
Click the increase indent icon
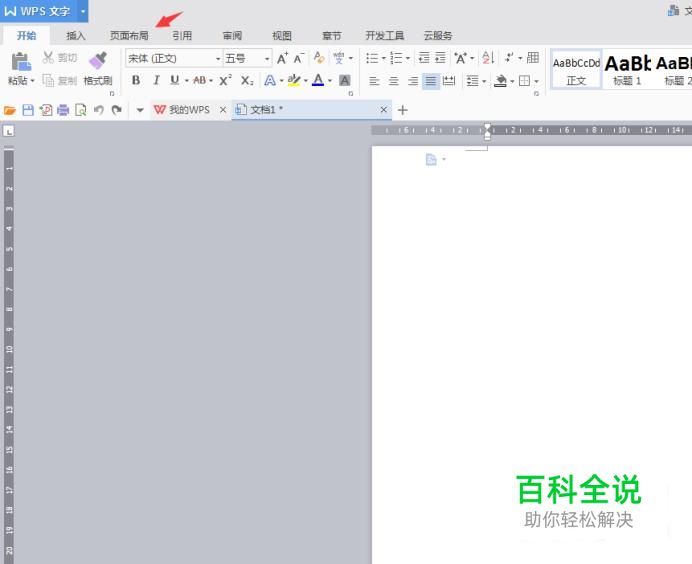440,58
